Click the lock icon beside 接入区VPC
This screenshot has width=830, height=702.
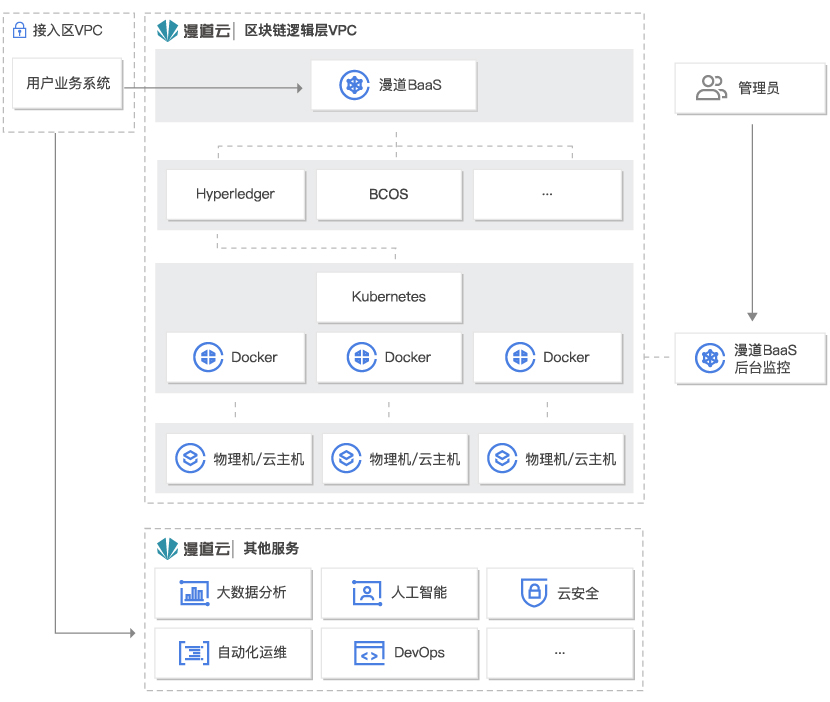[x=20, y=30]
